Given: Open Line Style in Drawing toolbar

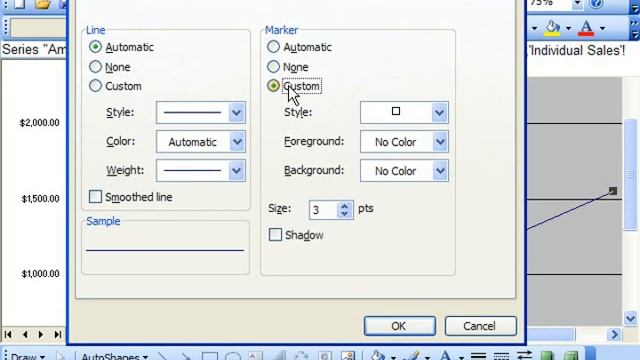Looking at the screenshot, I should click(478, 356).
